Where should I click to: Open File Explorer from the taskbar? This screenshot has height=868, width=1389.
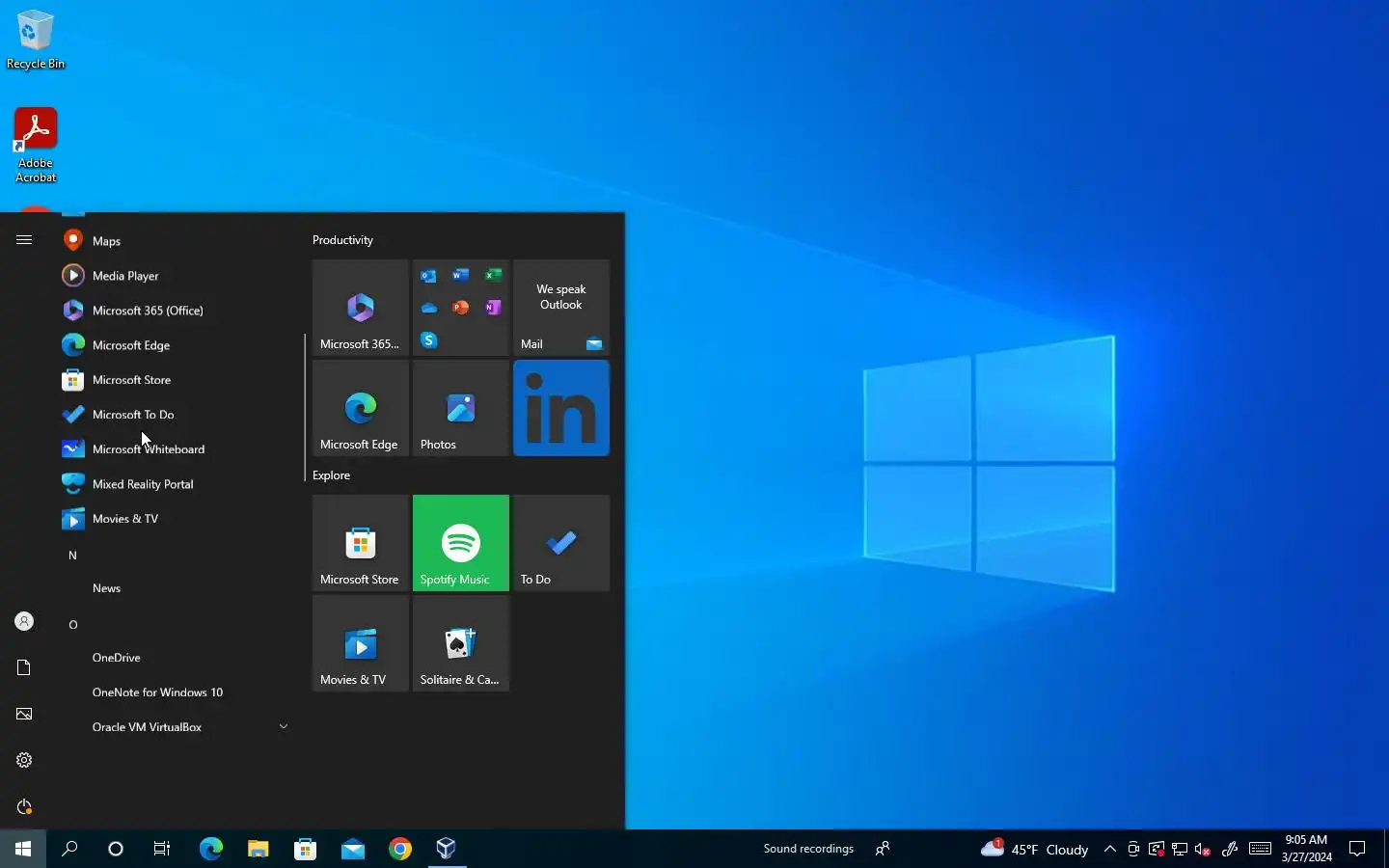click(x=258, y=849)
